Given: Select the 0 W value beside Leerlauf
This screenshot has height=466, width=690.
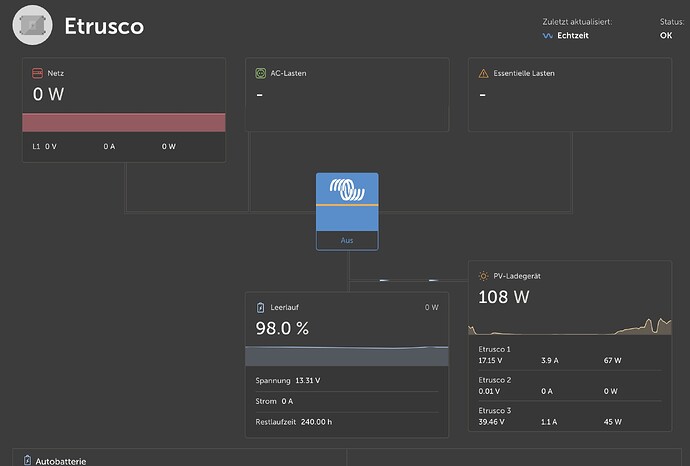Looking at the screenshot, I should click(x=431, y=308).
